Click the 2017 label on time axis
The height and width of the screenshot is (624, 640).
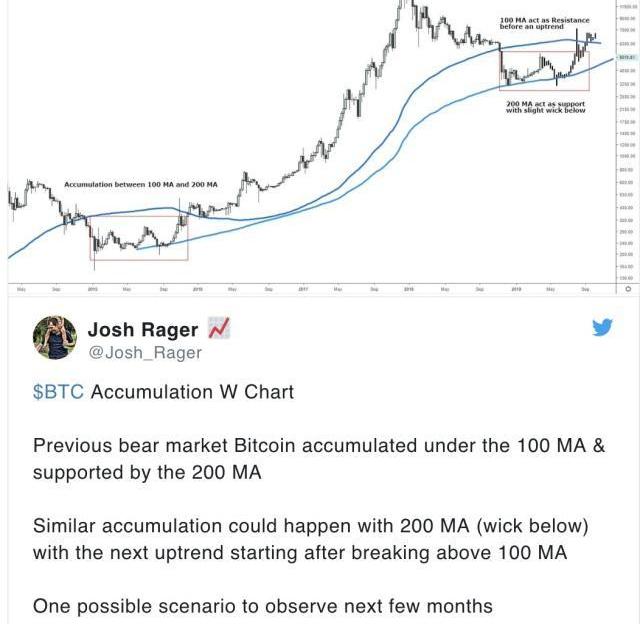pos(303,289)
